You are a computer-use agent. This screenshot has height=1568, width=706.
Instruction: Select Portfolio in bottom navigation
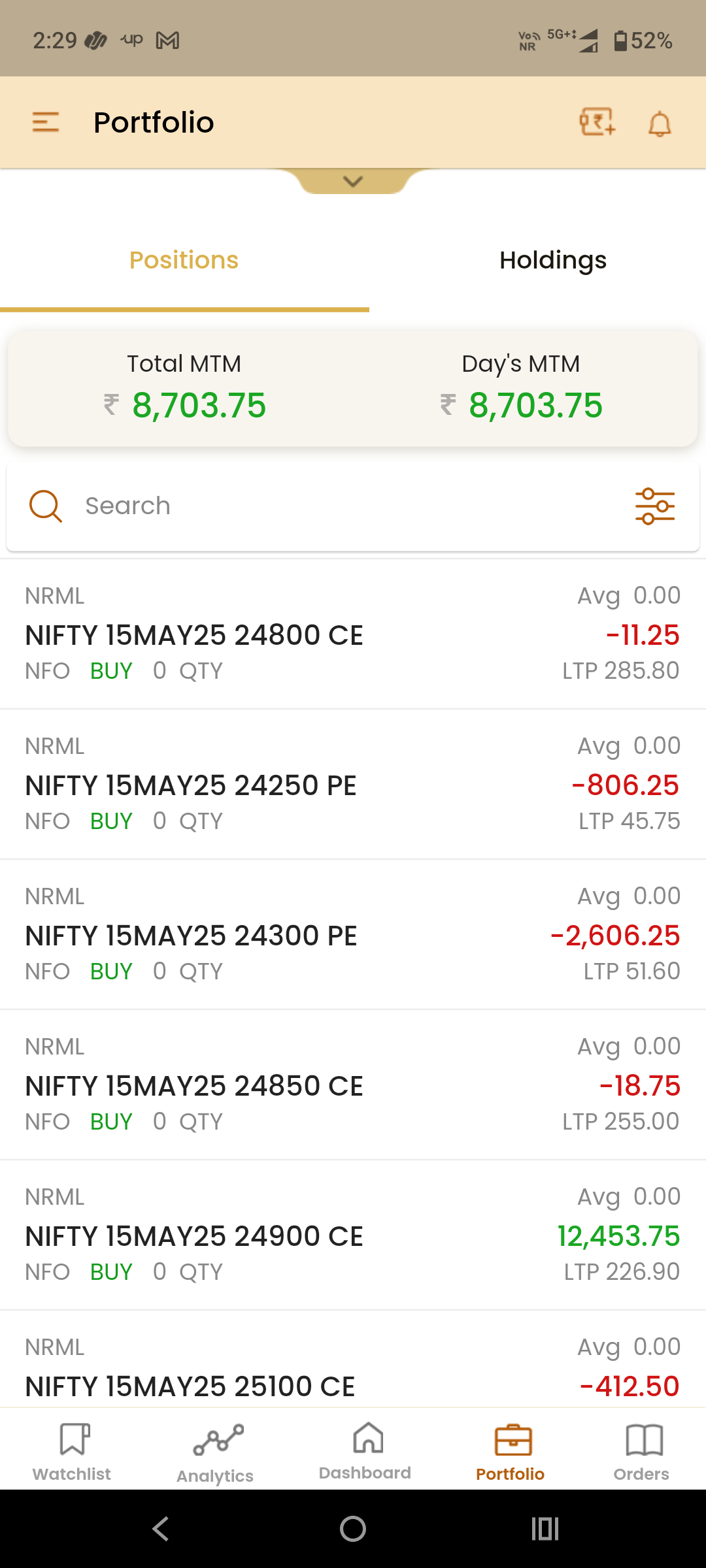[511, 1452]
